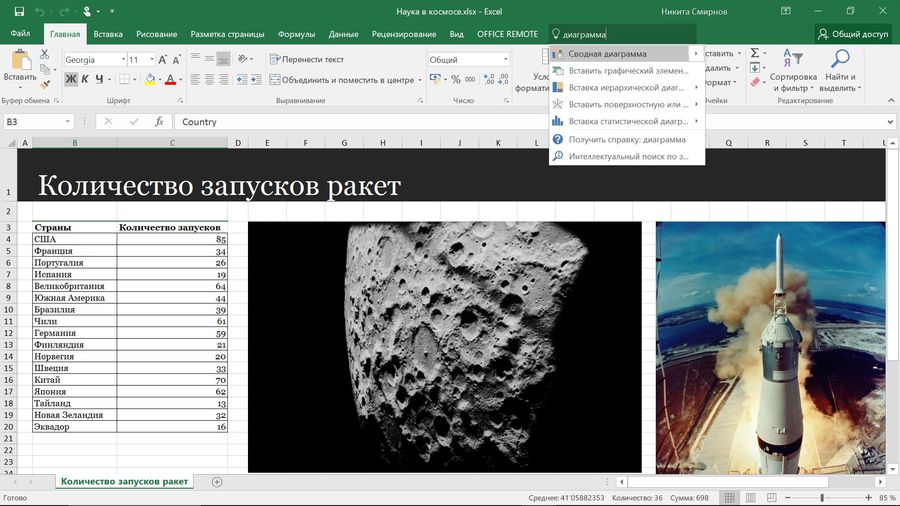Open the Name Box dropdown for B3
900x506 pixels.
[x=68, y=122]
